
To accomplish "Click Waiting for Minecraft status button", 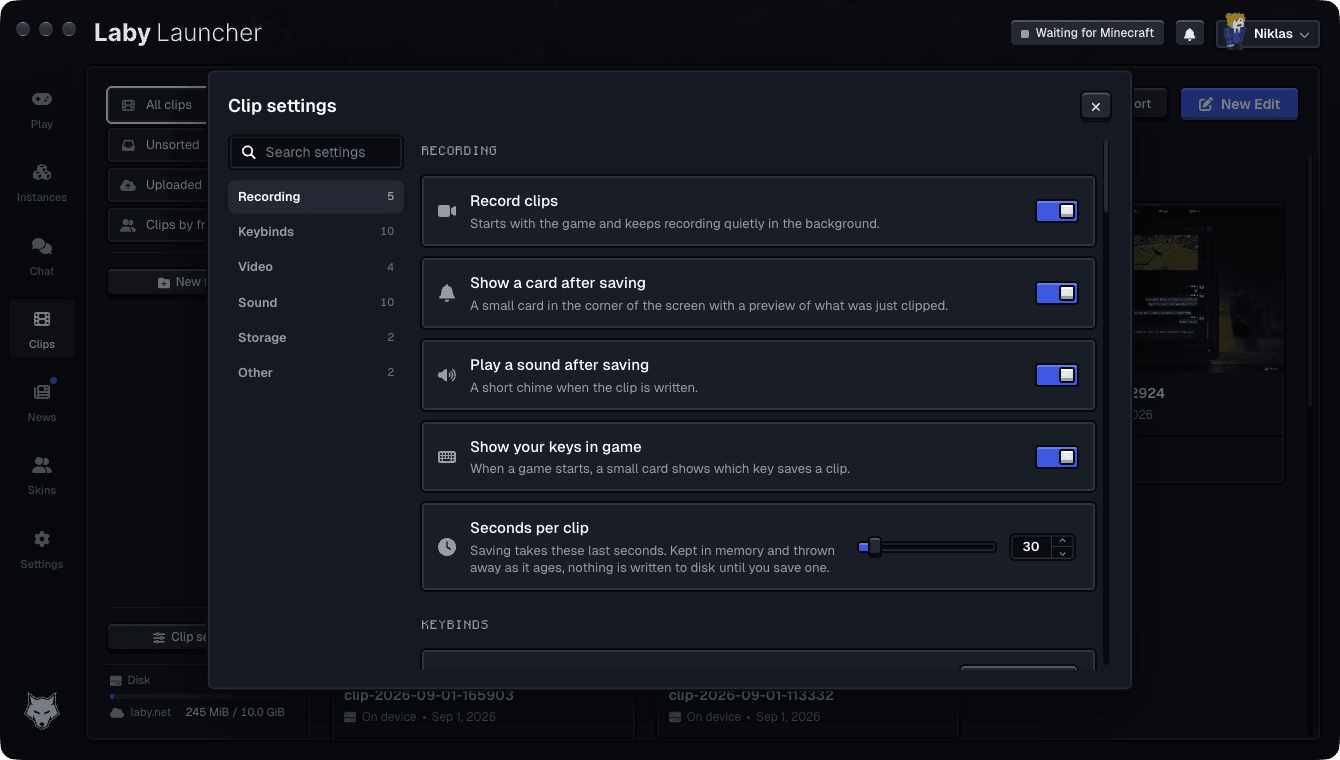I will coord(1087,33).
